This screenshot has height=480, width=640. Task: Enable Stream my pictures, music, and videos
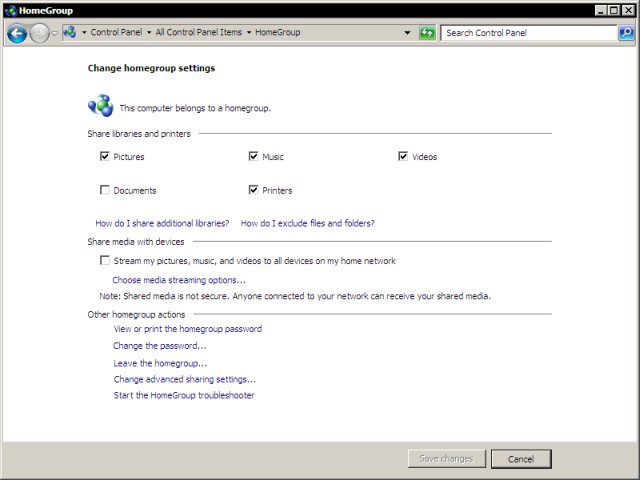105,261
